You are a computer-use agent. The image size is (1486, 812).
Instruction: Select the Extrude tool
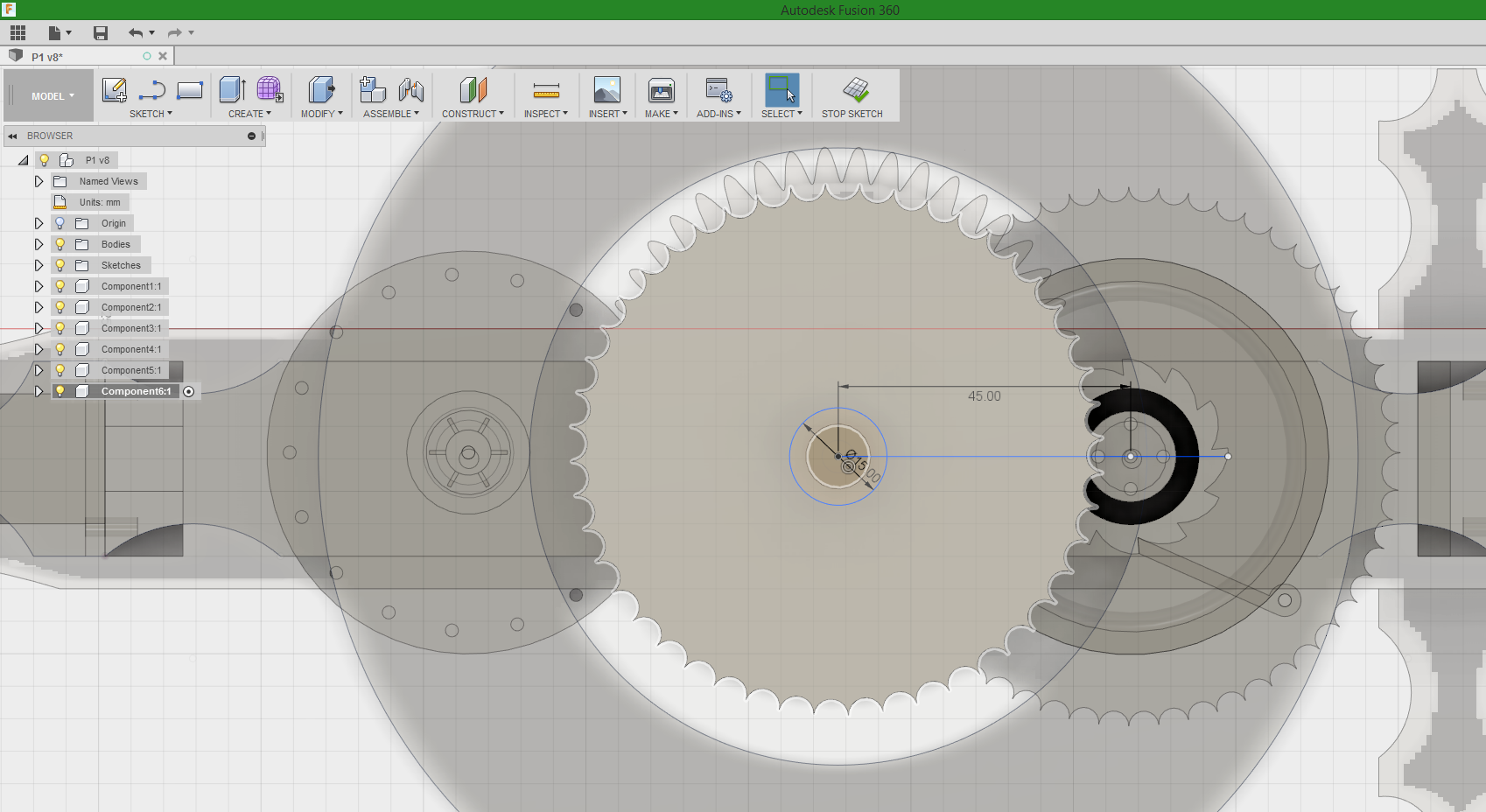click(233, 89)
